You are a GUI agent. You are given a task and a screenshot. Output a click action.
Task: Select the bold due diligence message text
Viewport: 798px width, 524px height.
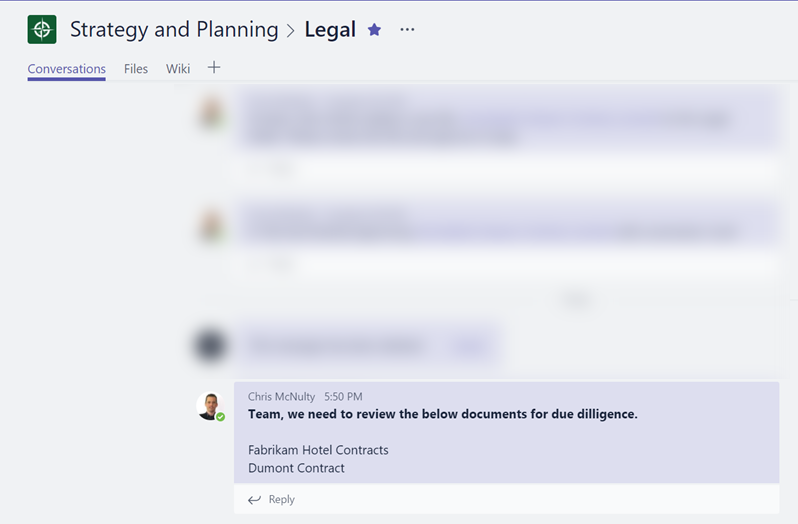(x=442, y=414)
